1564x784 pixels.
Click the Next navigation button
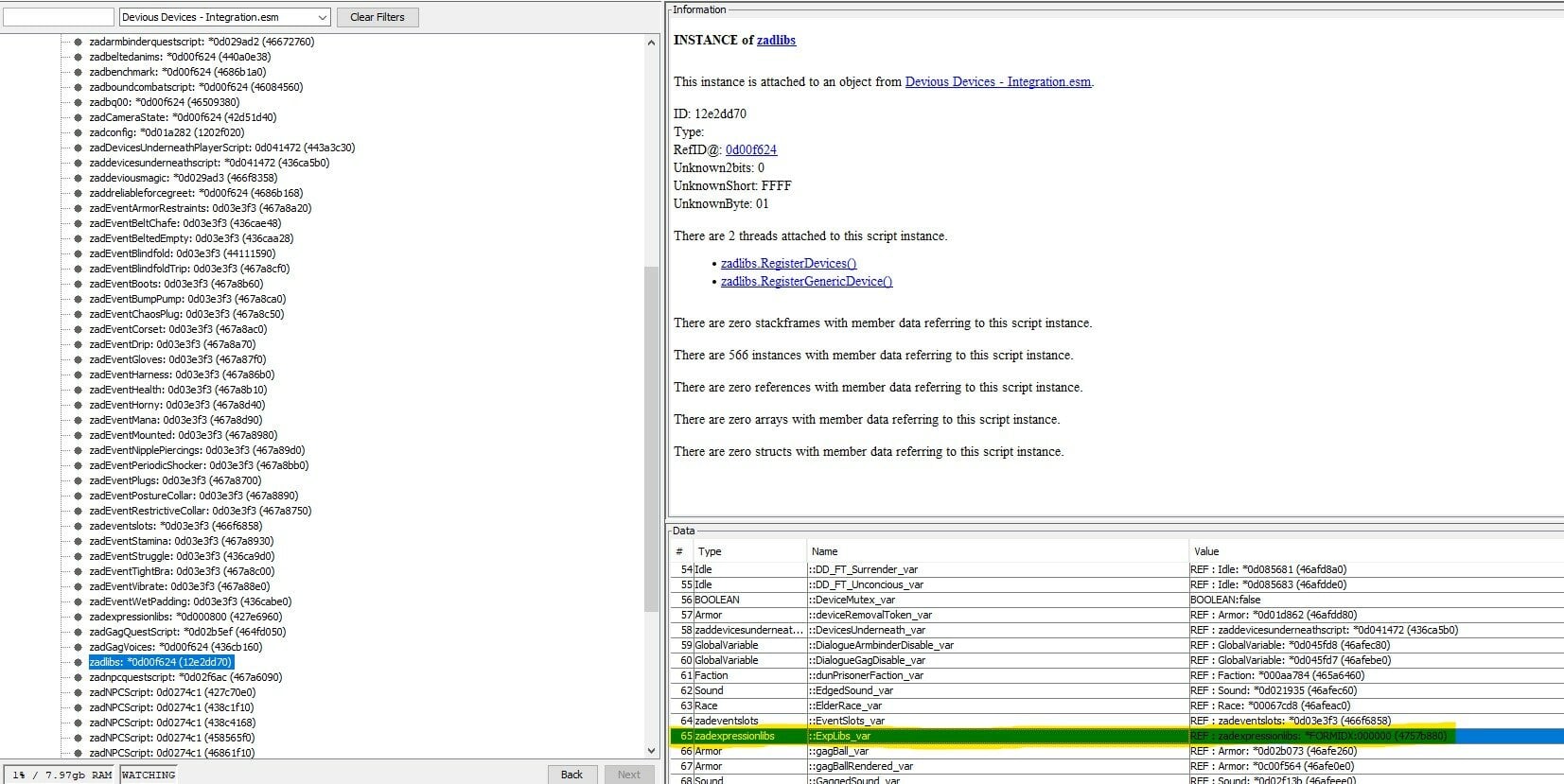click(628, 775)
